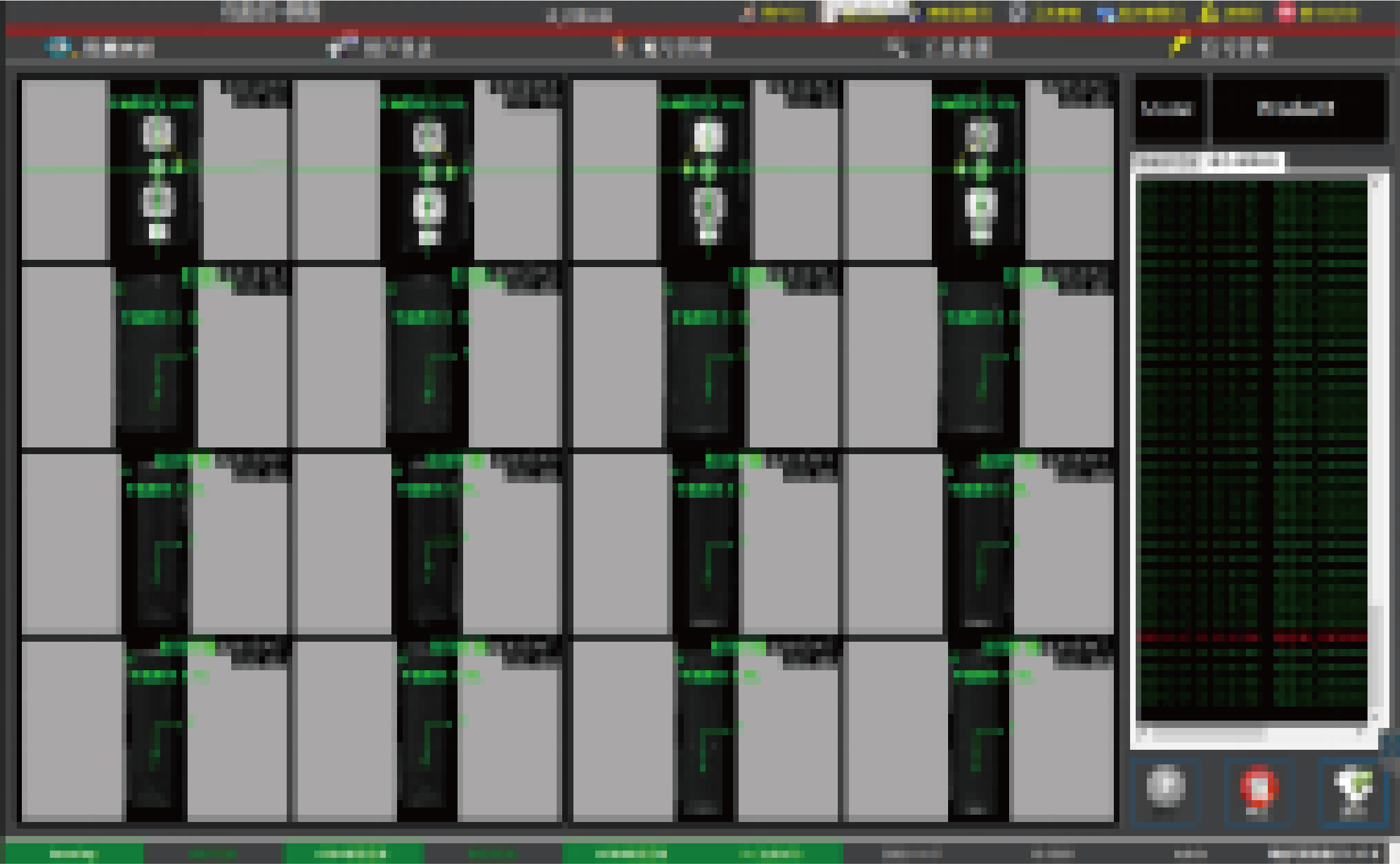This screenshot has height=864, width=1400.
Task: Open the yellow pencil icon menu item
Action: point(1178,46)
